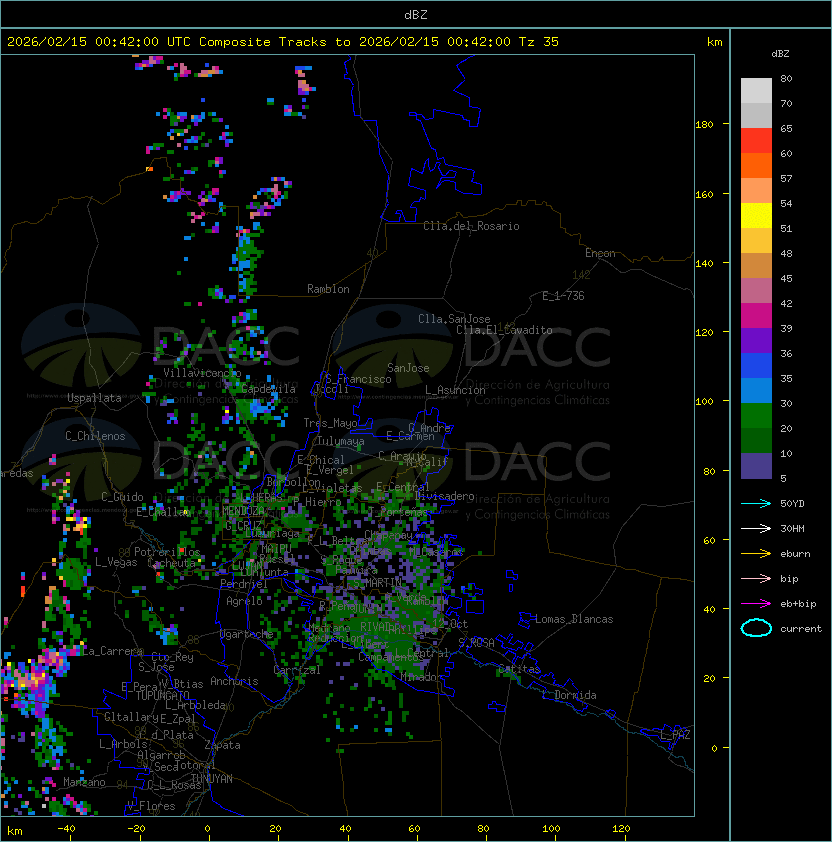The height and width of the screenshot is (842, 832).
Task: Click the 'Clla.del_Rosario' map label
Action: pos(471,226)
